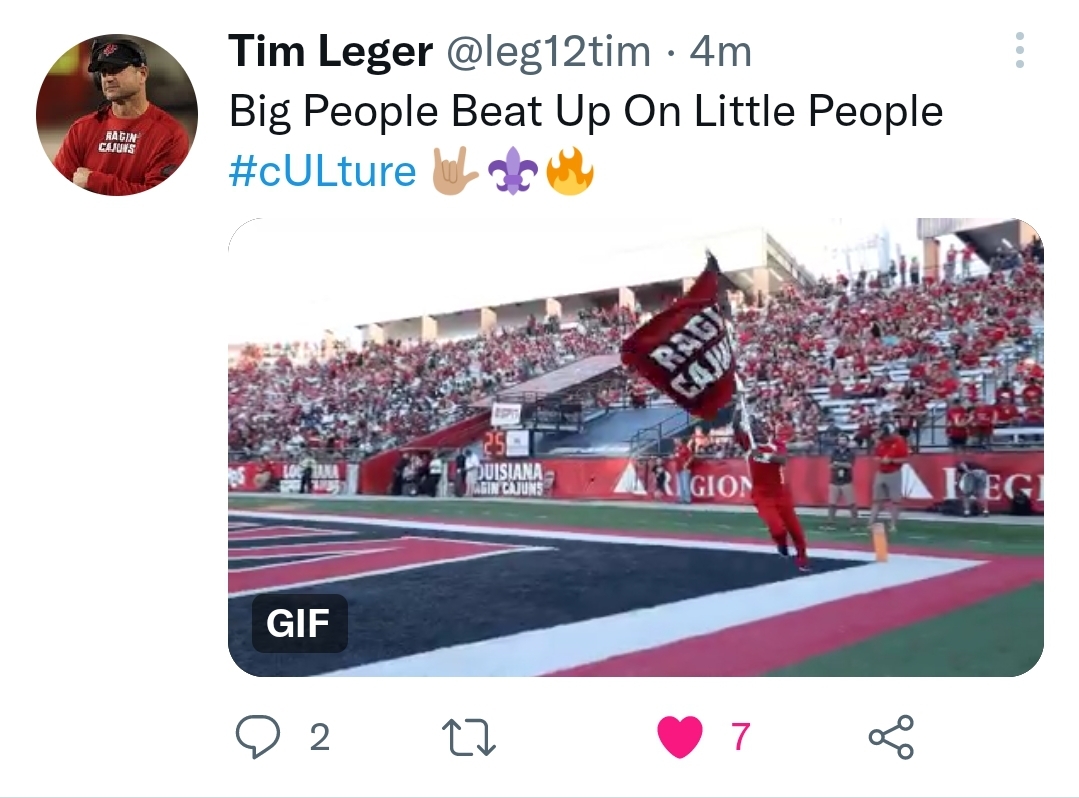View the 2 replies count
The height and width of the screenshot is (798, 1079).
pos(319,737)
